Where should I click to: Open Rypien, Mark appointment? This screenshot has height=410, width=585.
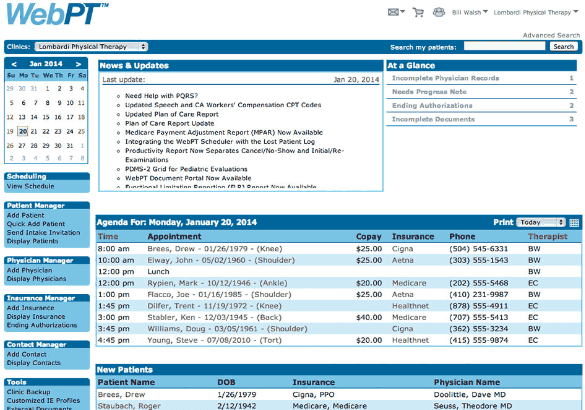[x=218, y=283]
